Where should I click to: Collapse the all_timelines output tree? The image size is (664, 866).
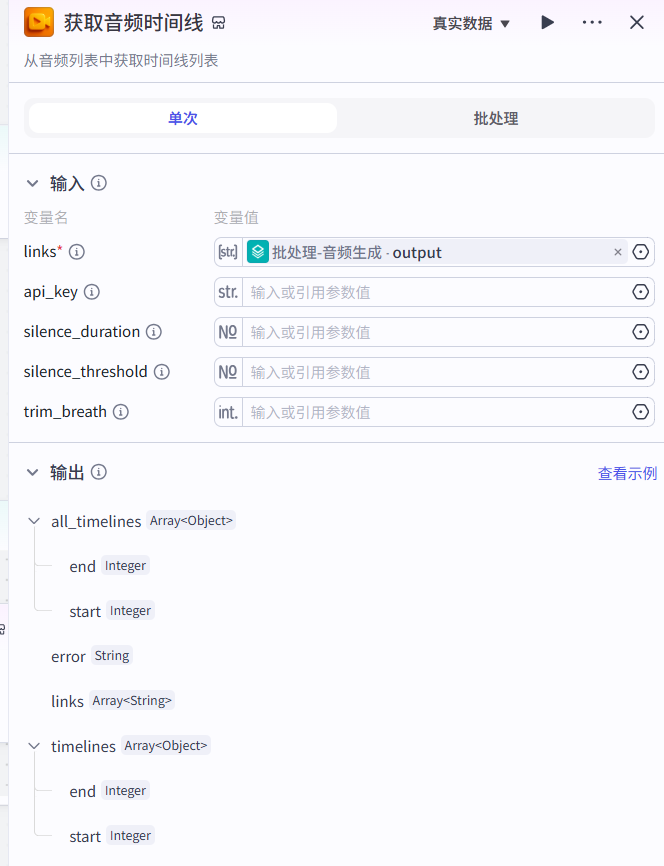[34, 521]
